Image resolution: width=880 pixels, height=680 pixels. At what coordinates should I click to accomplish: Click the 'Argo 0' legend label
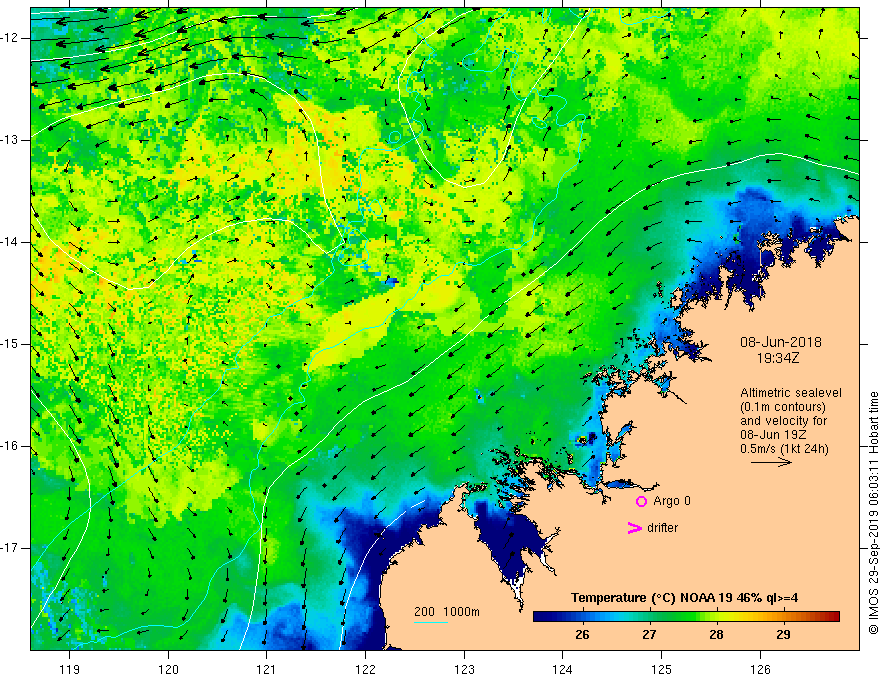pyautogui.click(x=672, y=501)
